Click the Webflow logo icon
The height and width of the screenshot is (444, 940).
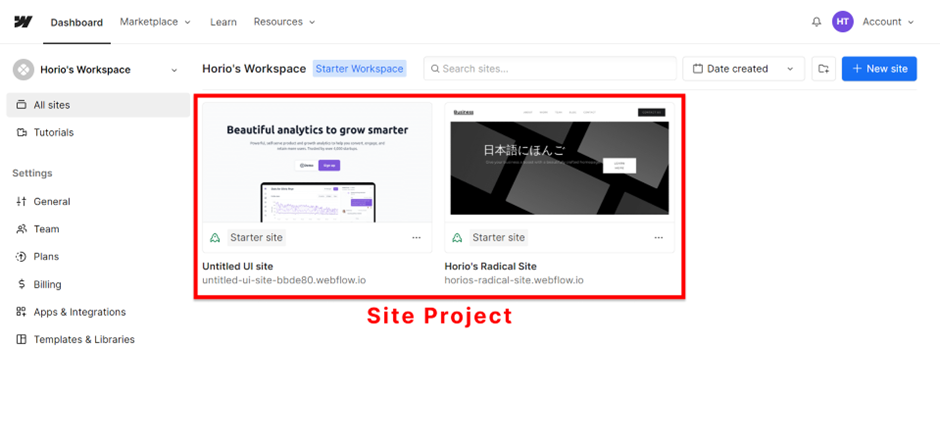(x=23, y=22)
